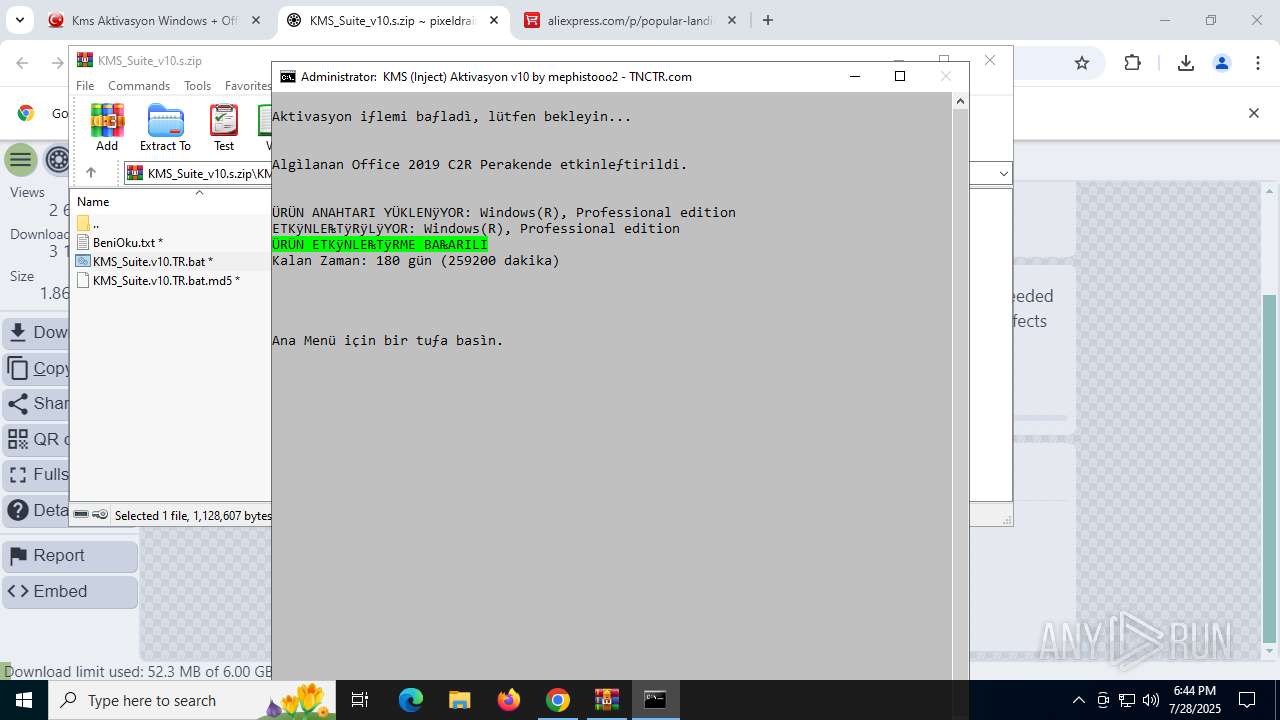The image size is (1280, 720).
Task: Open the notification center icon
Action: click(1248, 700)
